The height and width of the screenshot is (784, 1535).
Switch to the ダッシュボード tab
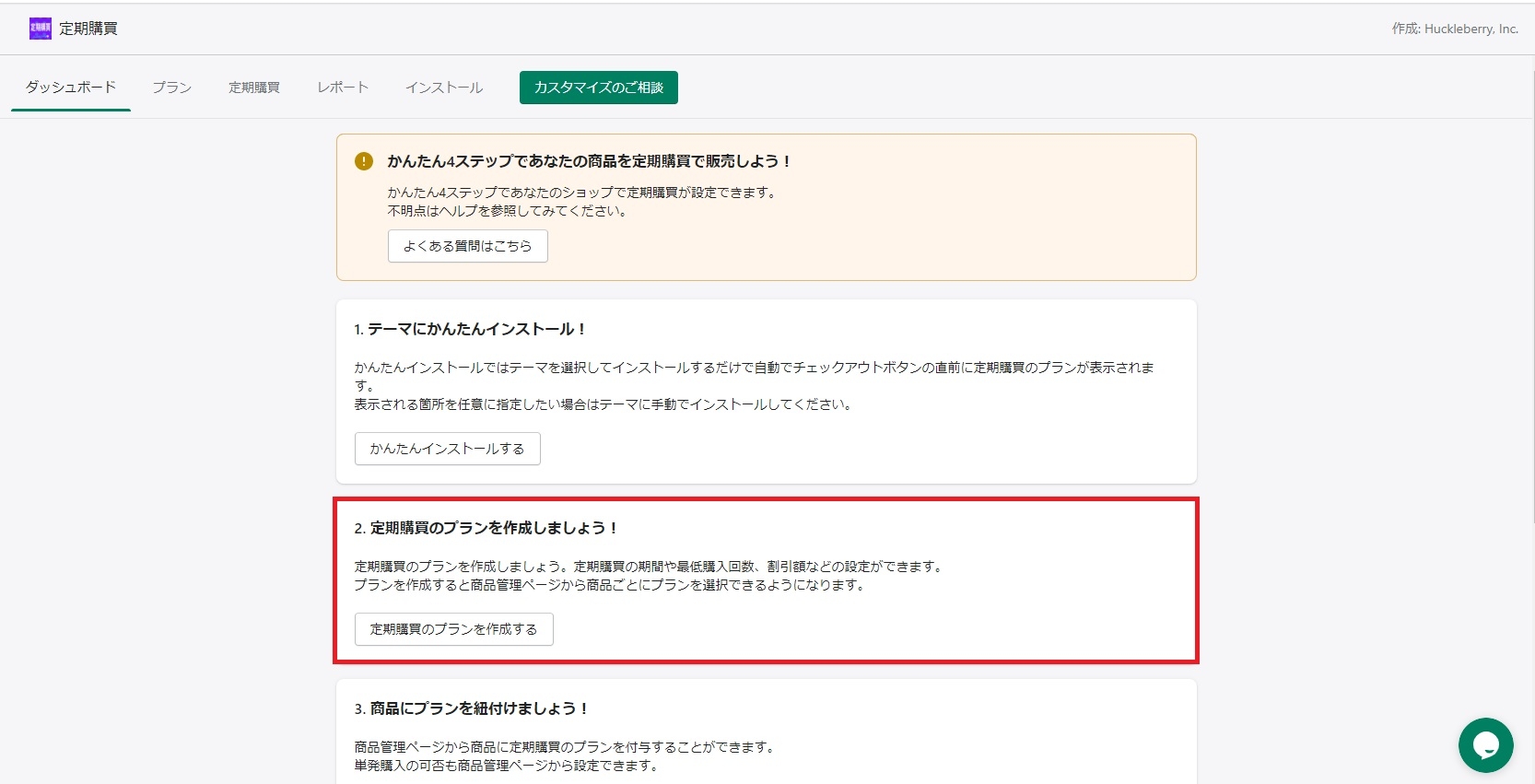click(71, 88)
